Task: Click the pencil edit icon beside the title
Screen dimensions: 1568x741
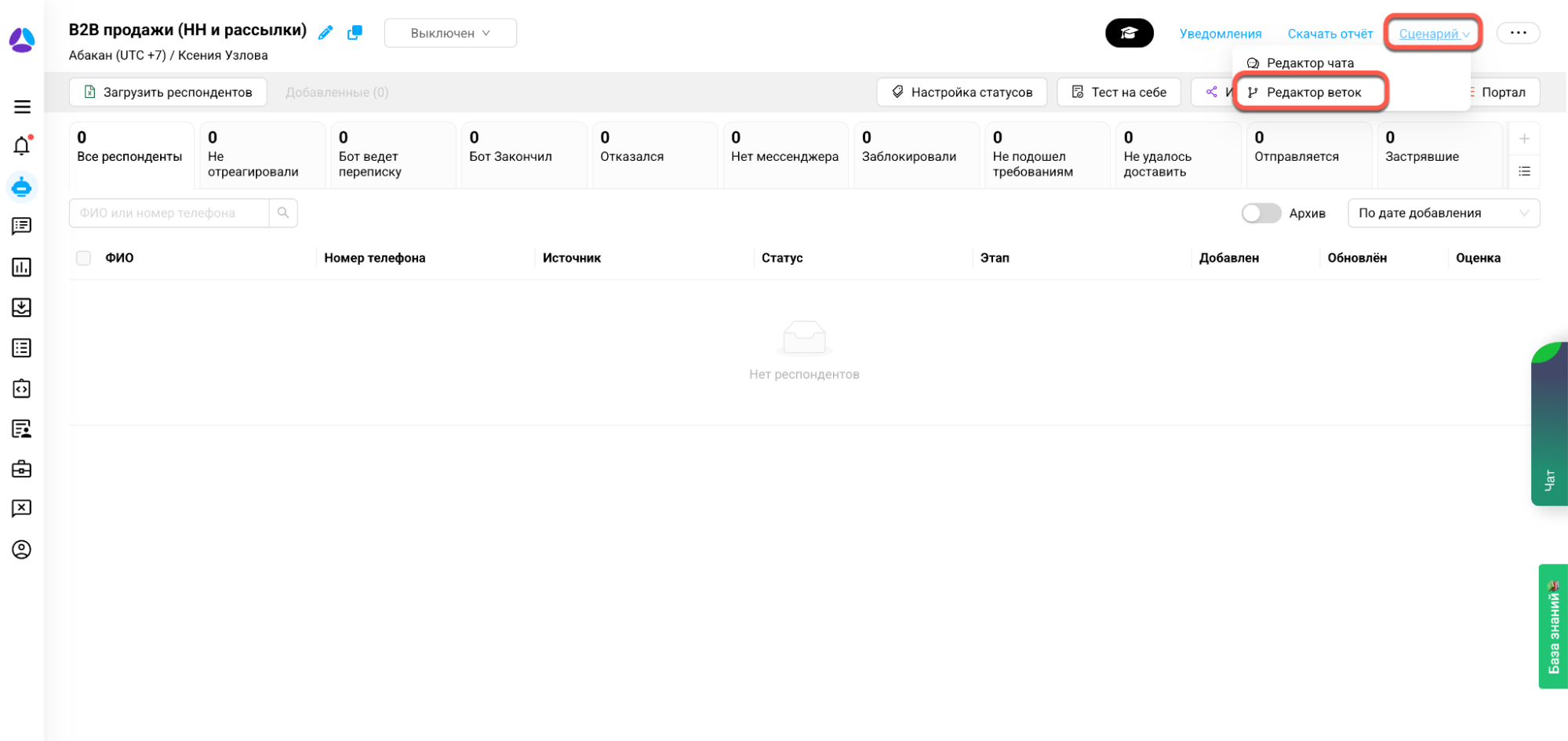Action: point(326,33)
